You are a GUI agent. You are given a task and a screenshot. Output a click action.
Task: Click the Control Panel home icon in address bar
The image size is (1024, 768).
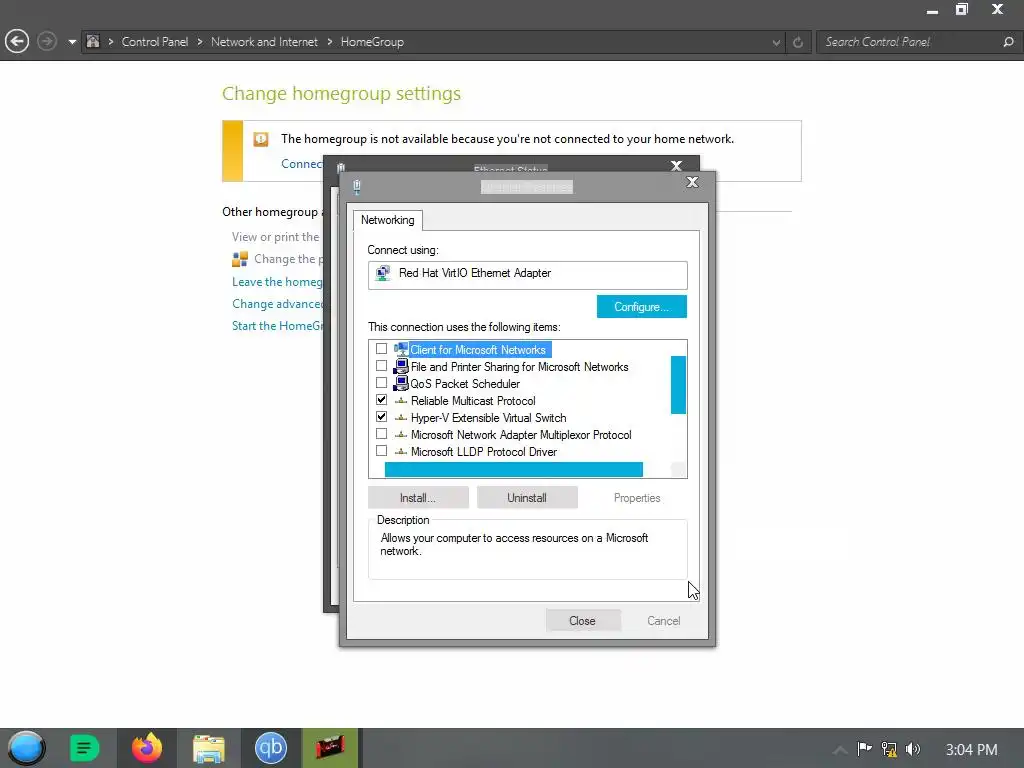93,42
